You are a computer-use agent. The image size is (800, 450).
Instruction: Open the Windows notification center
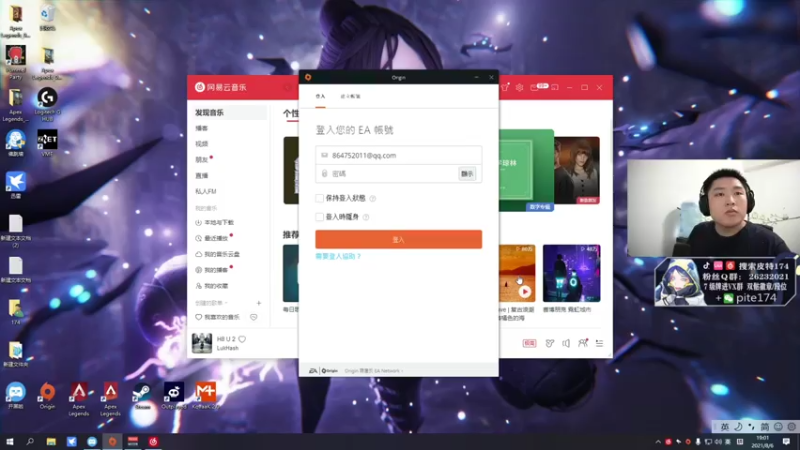click(x=786, y=441)
